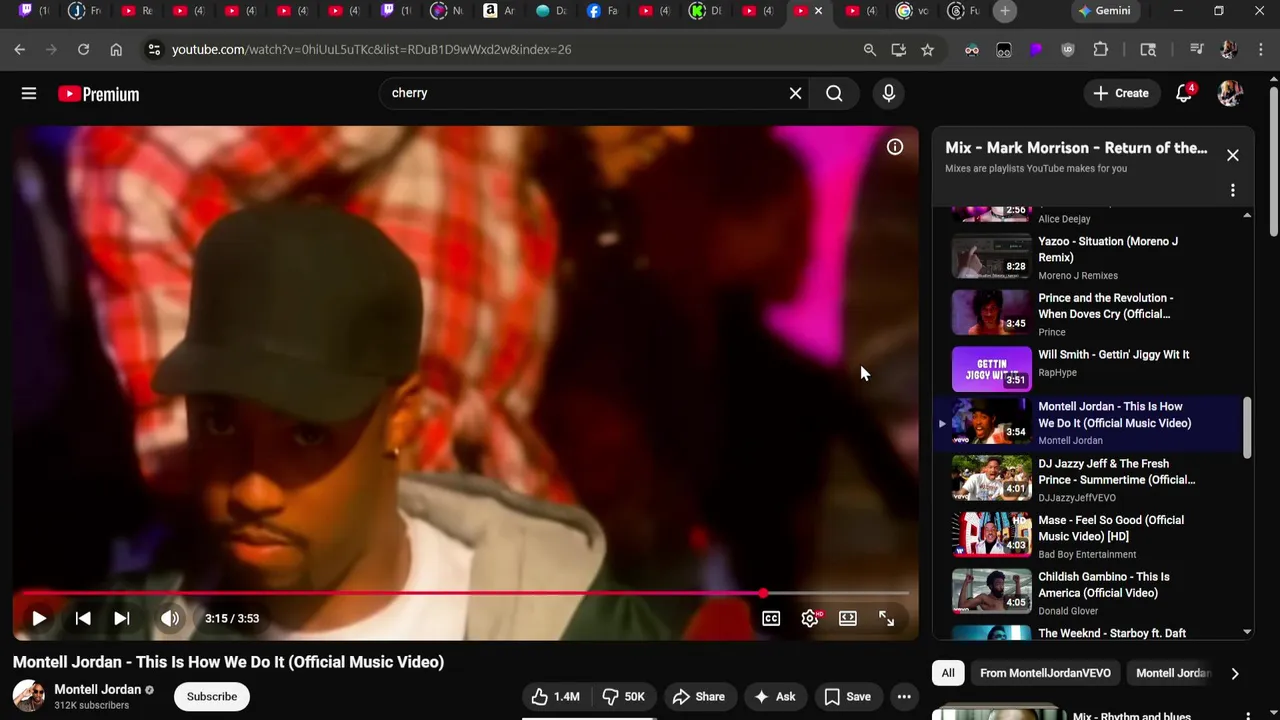The image size is (1280, 720).
Task: Search with your voice microphone
Action: tap(889, 93)
